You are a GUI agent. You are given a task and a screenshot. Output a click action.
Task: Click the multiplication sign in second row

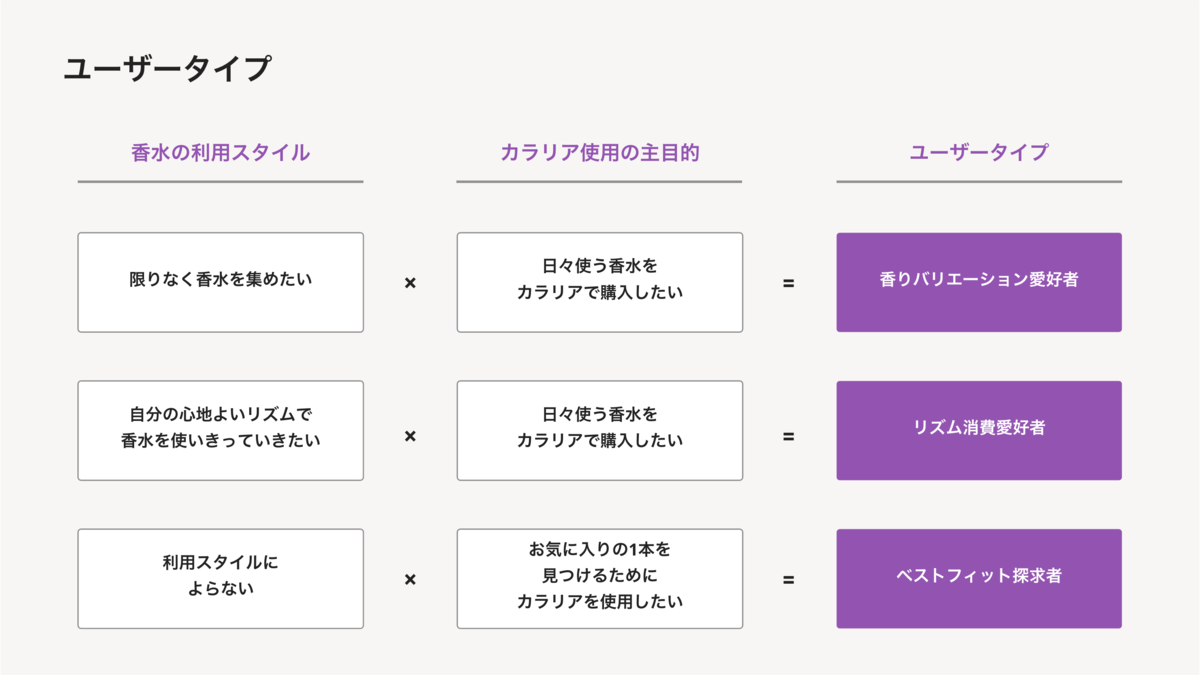pos(410,436)
